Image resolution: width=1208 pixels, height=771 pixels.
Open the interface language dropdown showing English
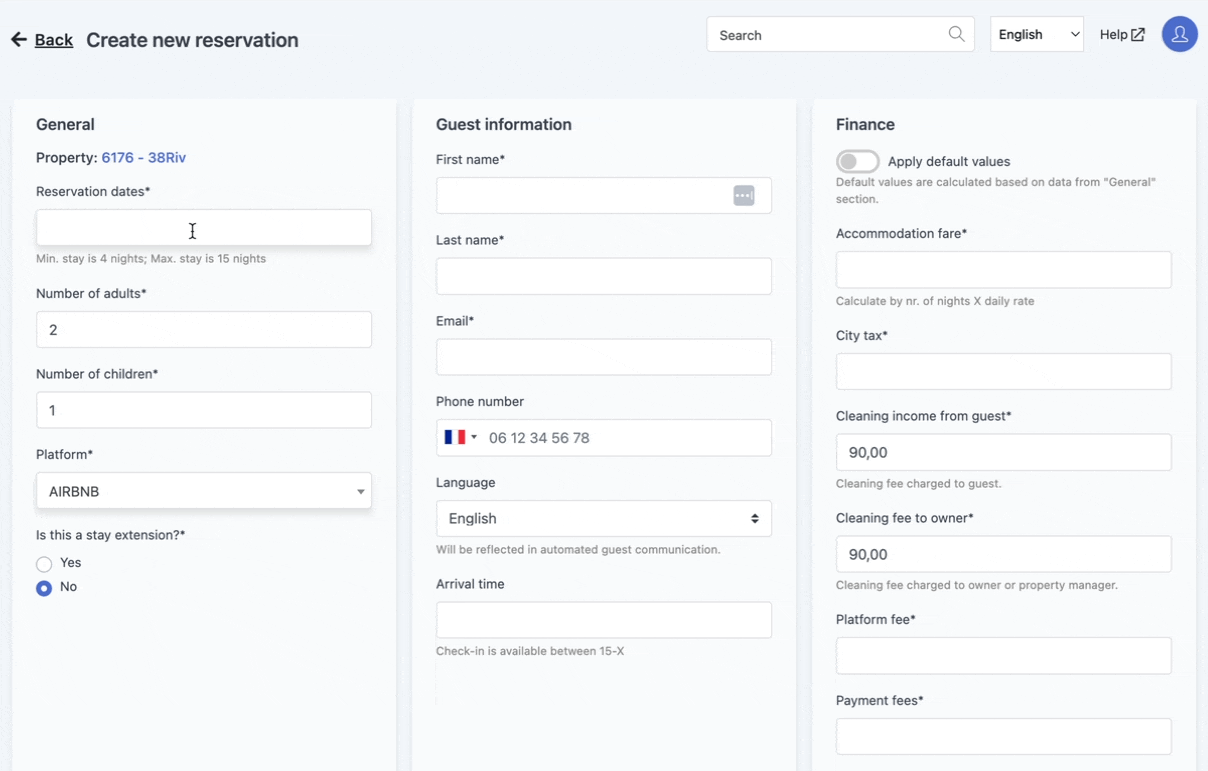[1036, 33]
